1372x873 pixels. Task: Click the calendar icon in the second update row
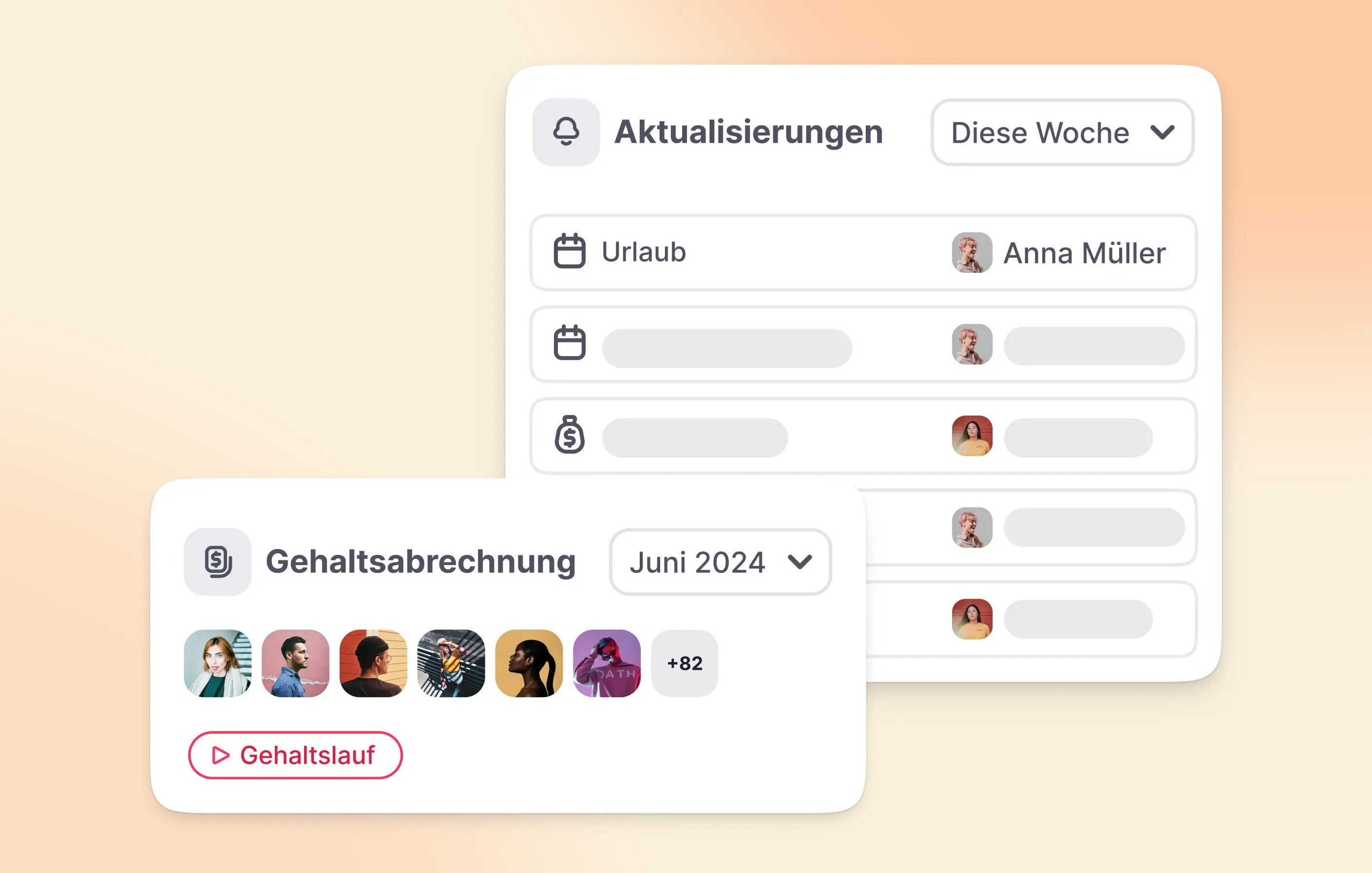click(569, 342)
